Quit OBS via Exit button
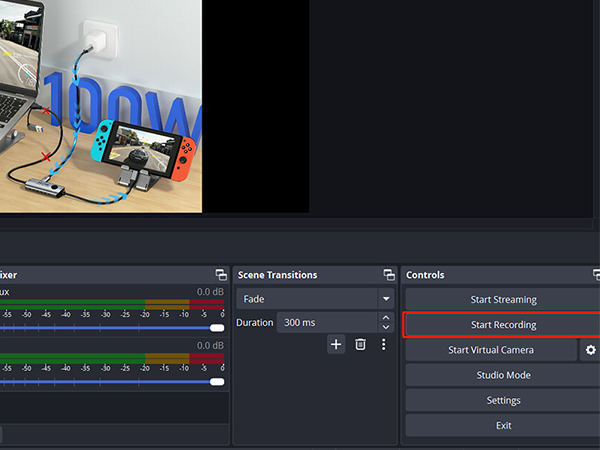The width and height of the screenshot is (600, 450). [x=503, y=425]
